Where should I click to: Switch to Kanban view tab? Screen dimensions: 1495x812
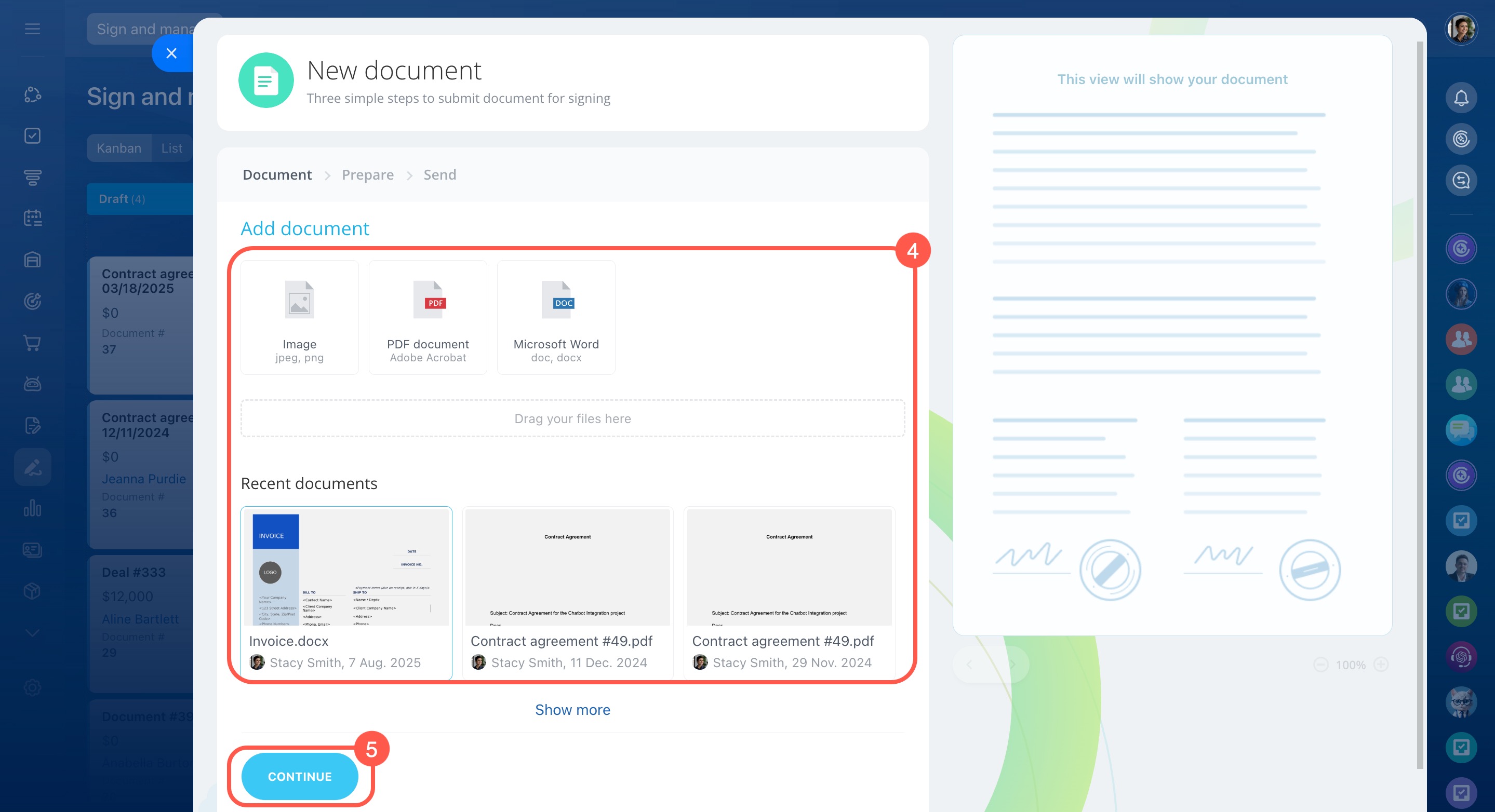coord(119,148)
